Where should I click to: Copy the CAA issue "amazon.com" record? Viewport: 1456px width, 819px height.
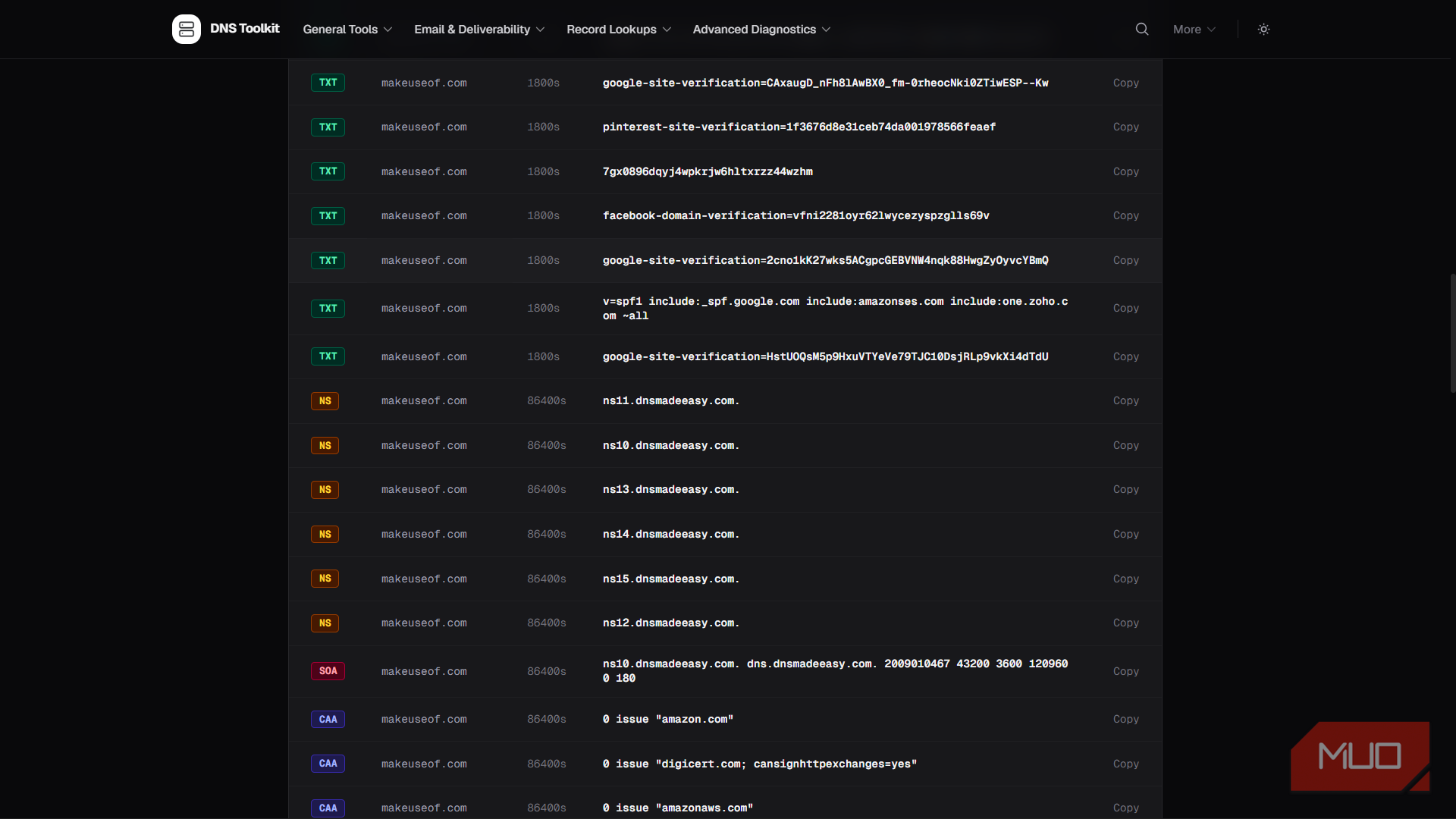(1125, 719)
